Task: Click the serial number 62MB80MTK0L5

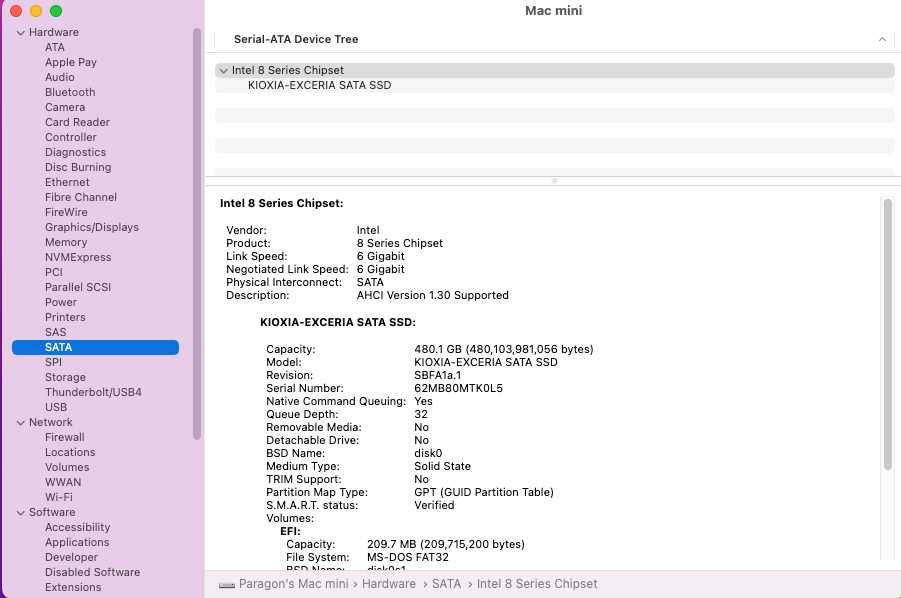Action: coord(459,388)
